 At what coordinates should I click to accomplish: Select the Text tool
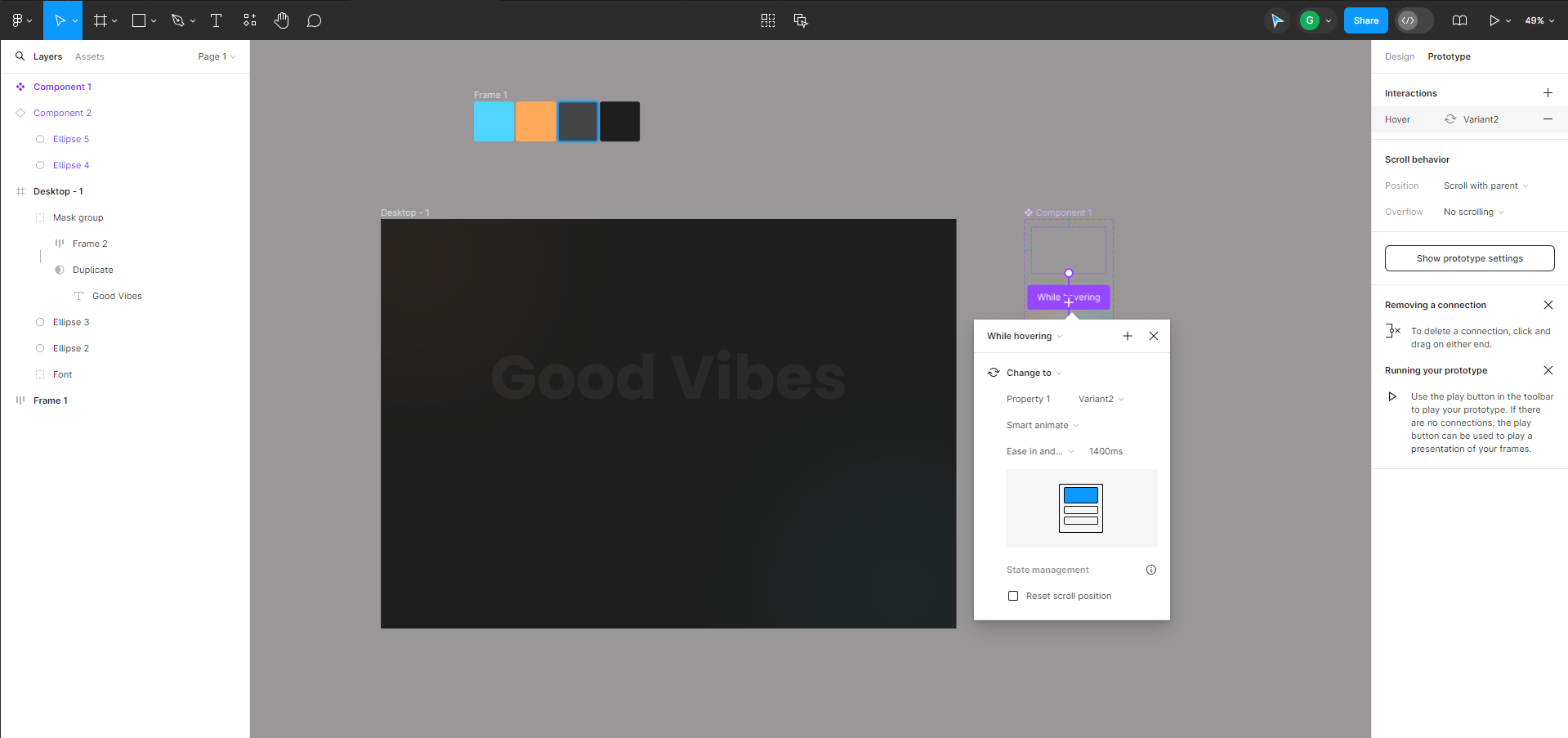216,20
